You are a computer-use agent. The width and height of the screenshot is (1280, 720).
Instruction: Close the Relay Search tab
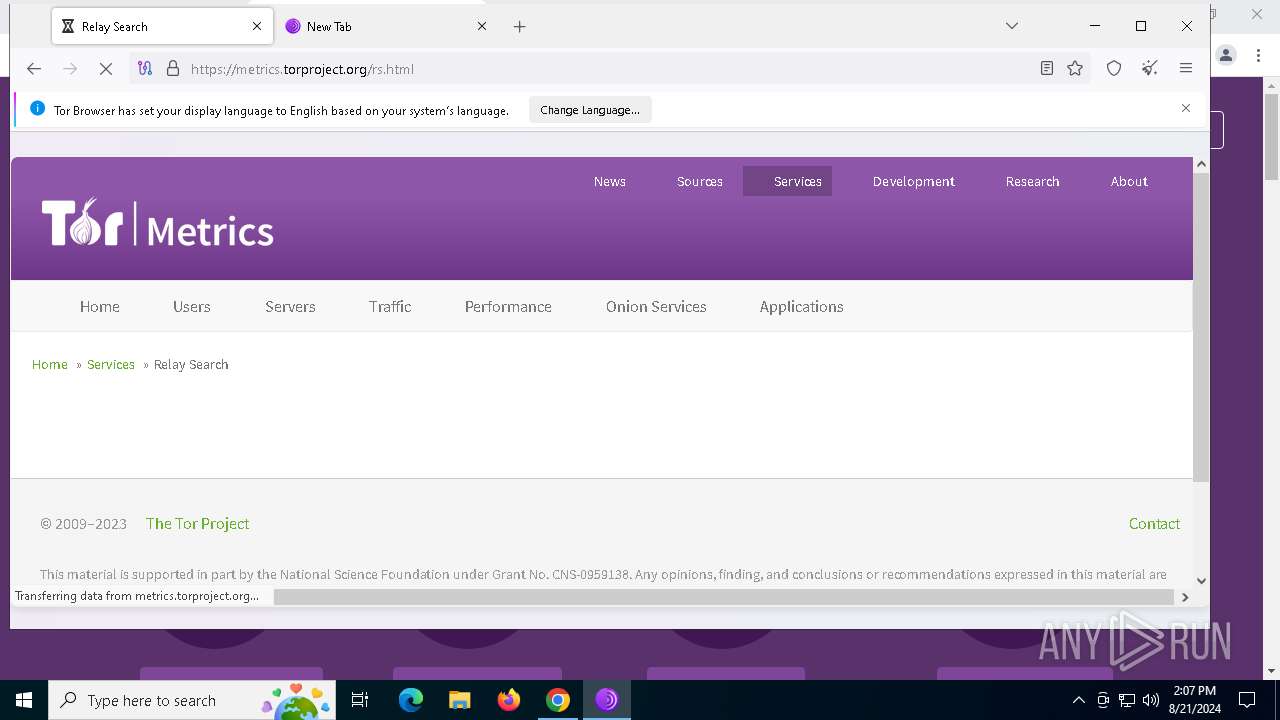(x=257, y=27)
